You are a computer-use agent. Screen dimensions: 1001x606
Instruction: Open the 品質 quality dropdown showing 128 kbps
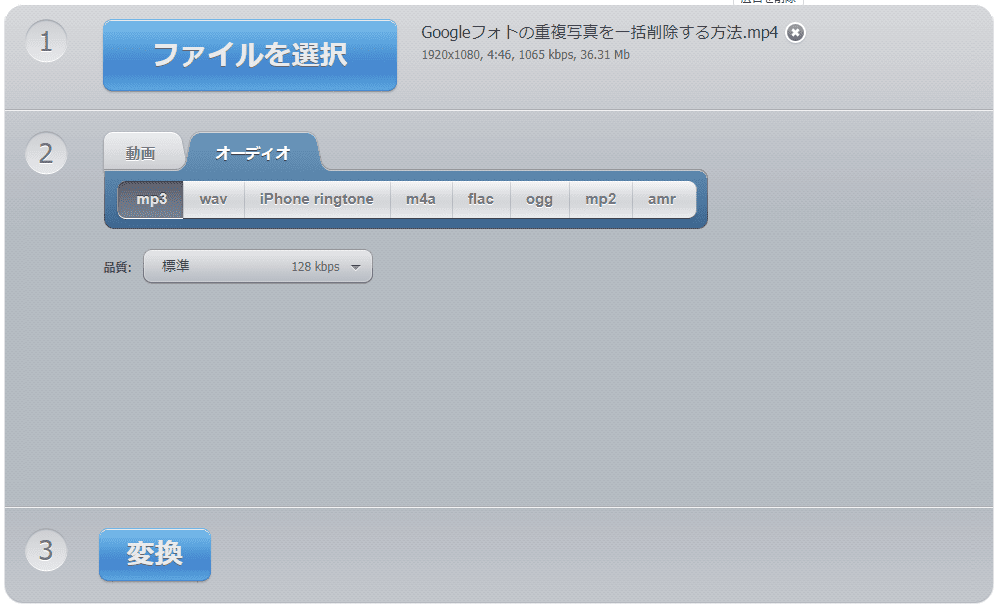[x=258, y=266]
